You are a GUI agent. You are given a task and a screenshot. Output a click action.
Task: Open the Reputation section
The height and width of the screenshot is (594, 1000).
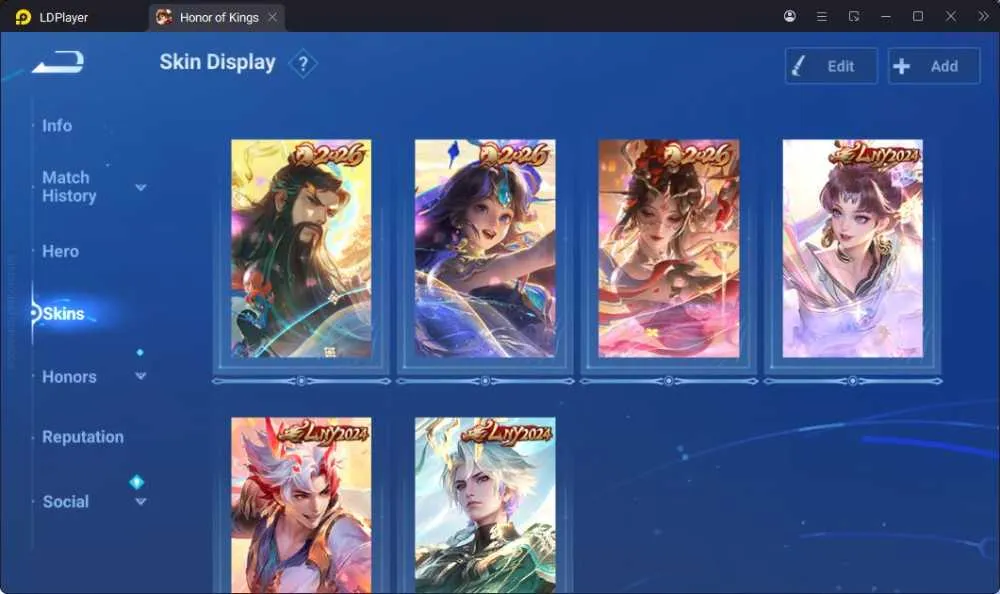pyautogui.click(x=83, y=437)
